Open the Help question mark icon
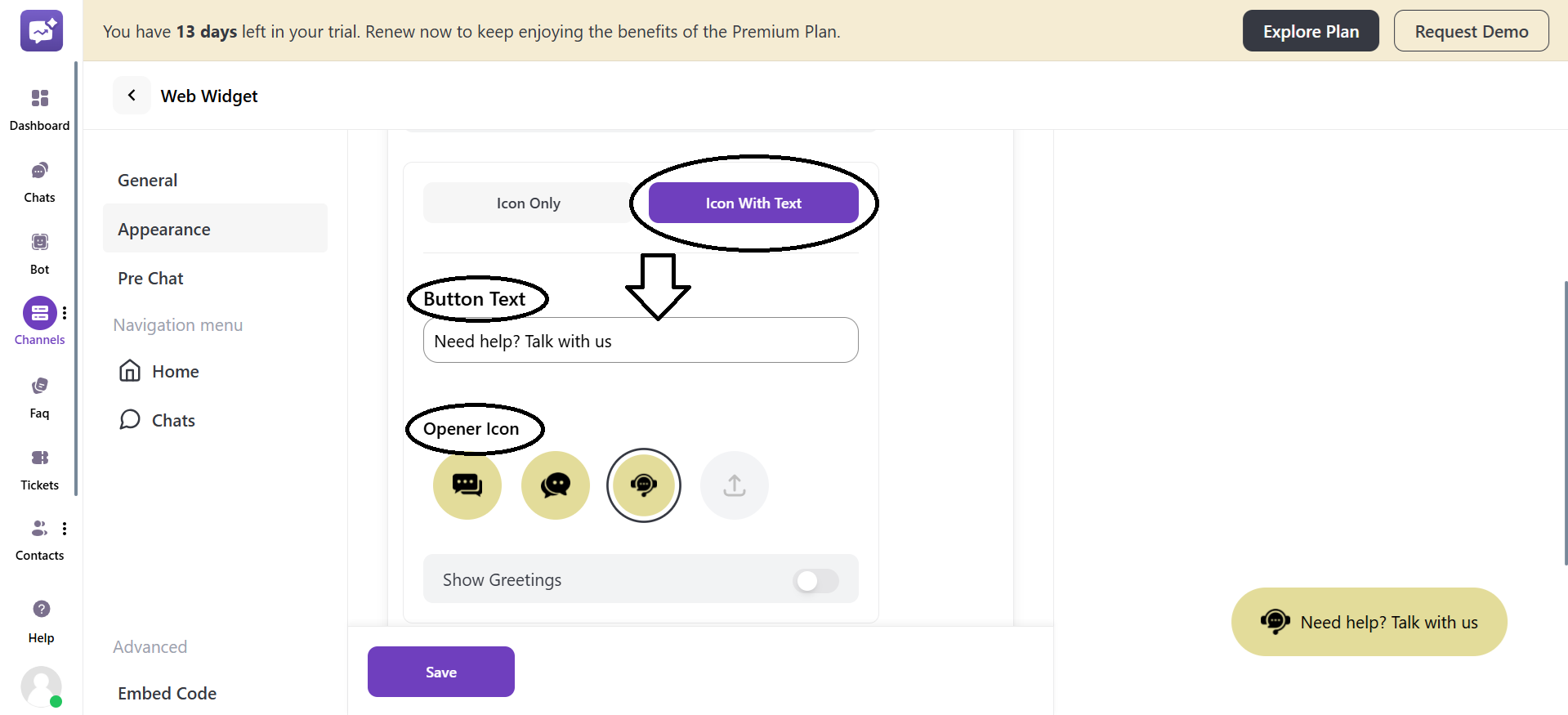This screenshot has width=1568, height=715. tap(41, 610)
